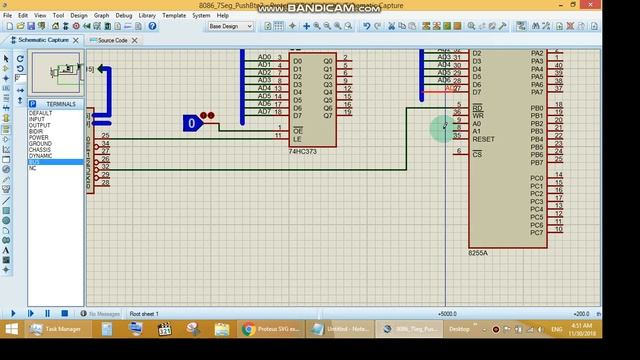Open the Base Design variant dropdown
Viewport: 640px width, 360px height.
[x=231, y=26]
